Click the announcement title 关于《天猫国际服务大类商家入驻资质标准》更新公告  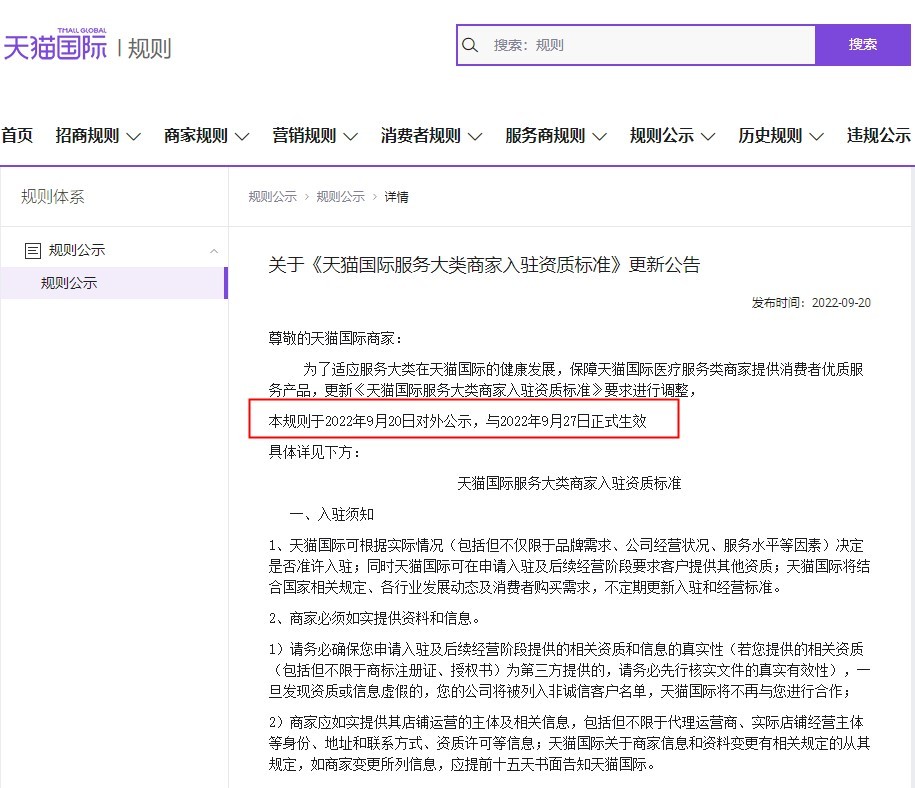pos(484,265)
